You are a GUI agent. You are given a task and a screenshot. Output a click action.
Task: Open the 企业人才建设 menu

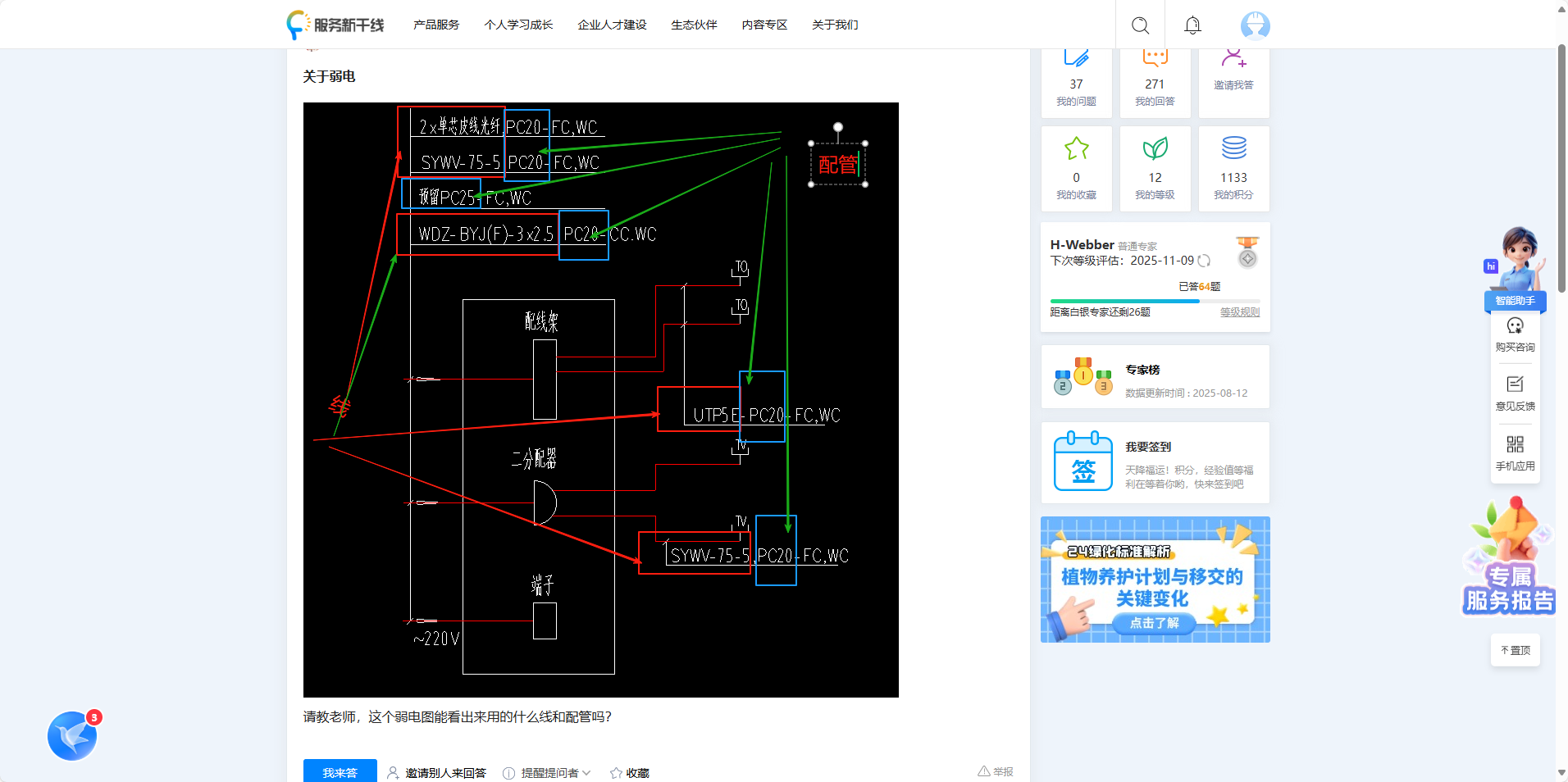[612, 25]
